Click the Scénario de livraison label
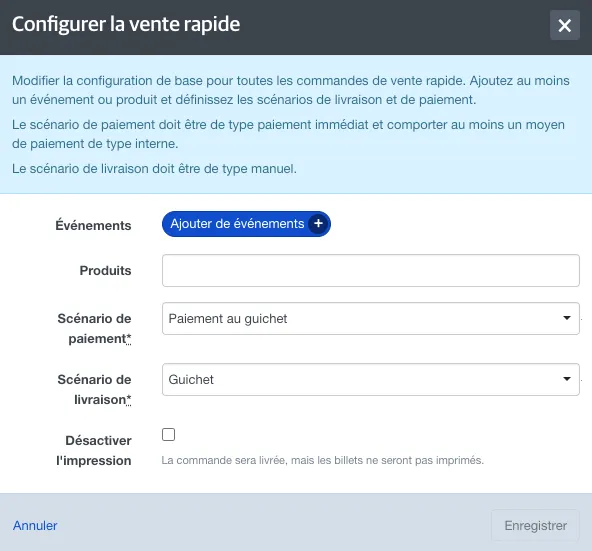Viewport: 592px width, 551px height. pyautogui.click(x=94, y=389)
